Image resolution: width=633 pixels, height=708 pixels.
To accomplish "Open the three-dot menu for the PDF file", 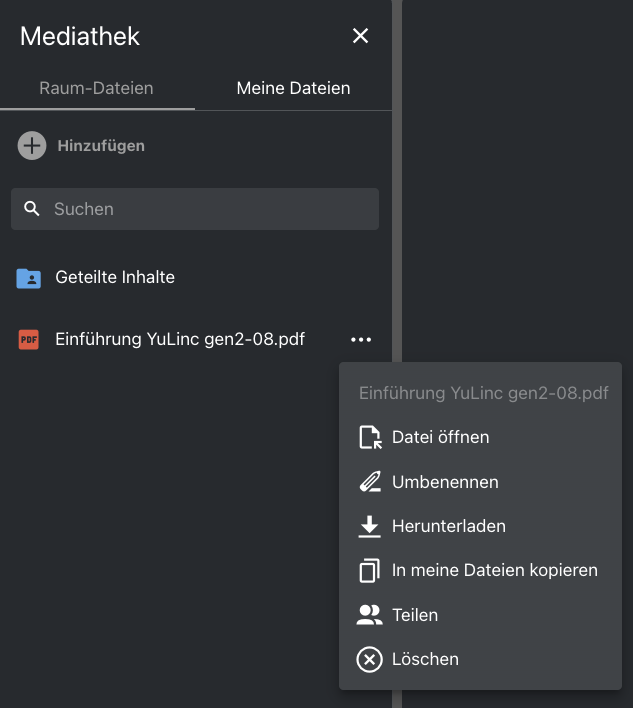I will click(x=361, y=340).
